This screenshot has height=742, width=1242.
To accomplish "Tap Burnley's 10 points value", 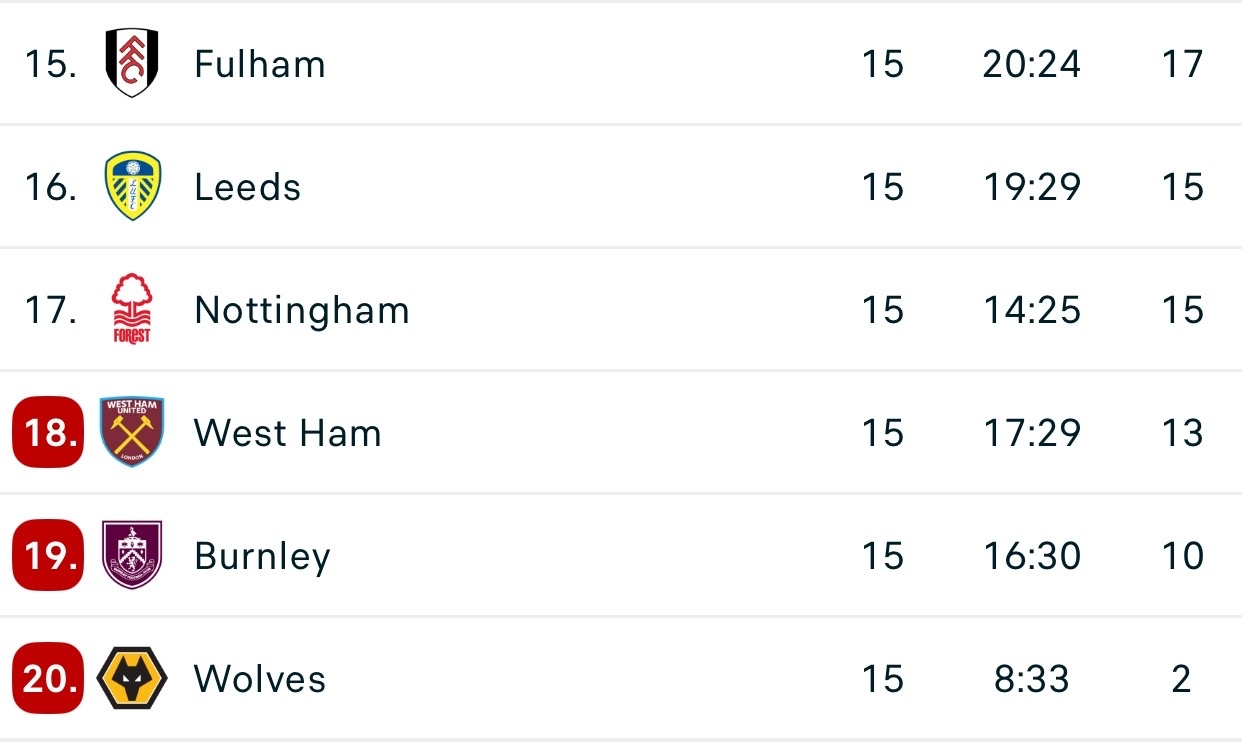I will 1181,556.
